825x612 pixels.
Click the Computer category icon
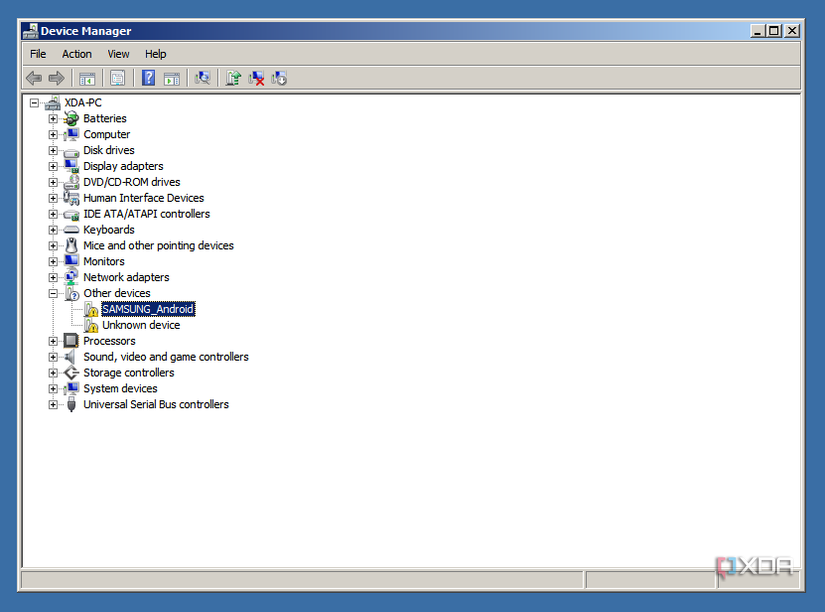(71, 134)
